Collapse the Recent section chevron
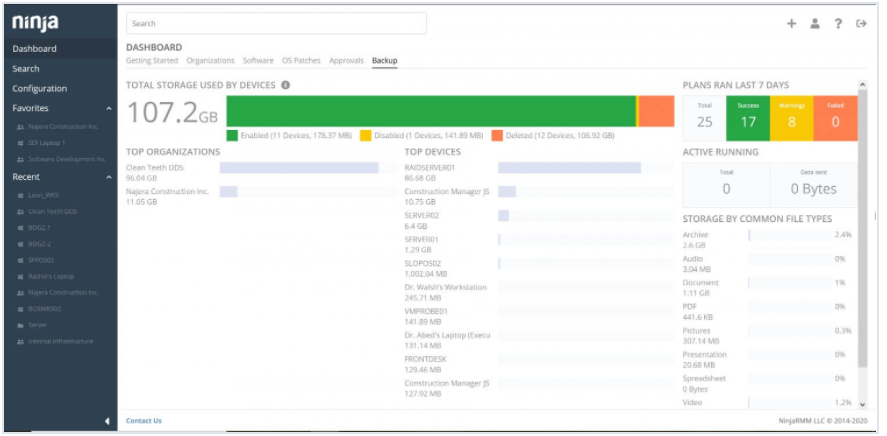Viewport: 887px width, 436px height. 108,177
